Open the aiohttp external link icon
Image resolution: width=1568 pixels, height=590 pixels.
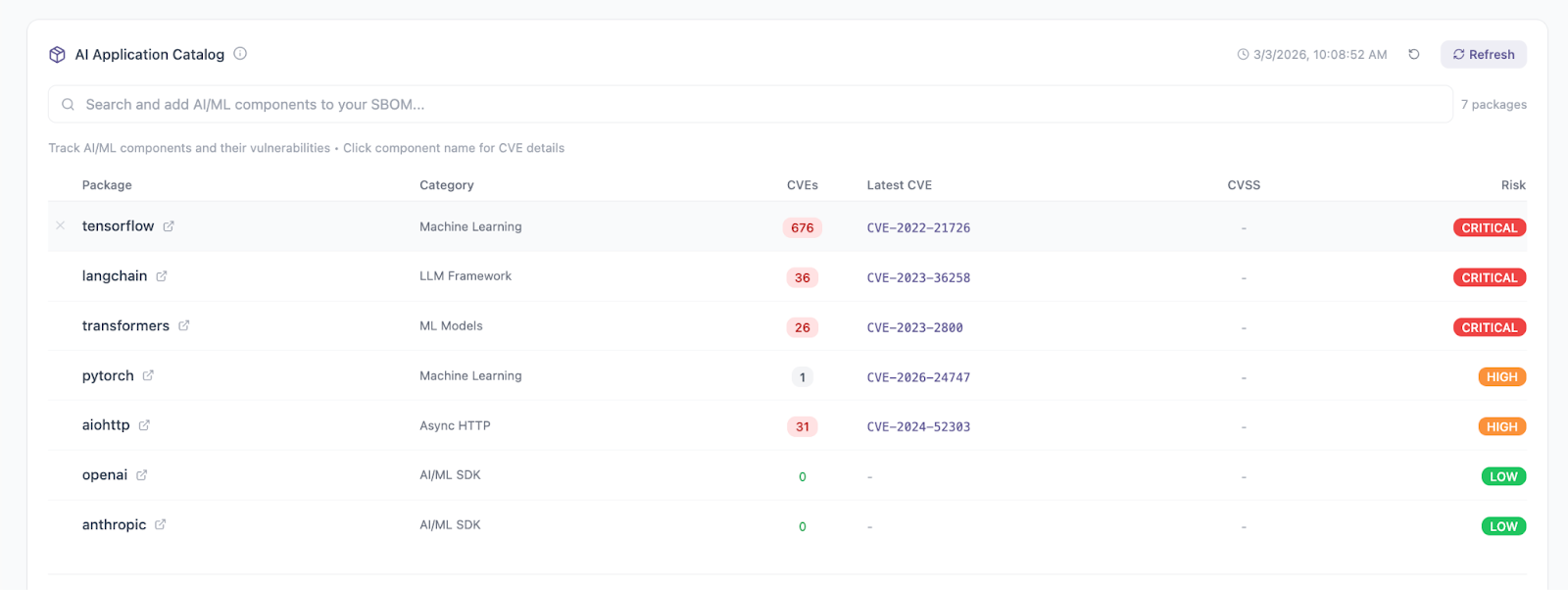144,425
